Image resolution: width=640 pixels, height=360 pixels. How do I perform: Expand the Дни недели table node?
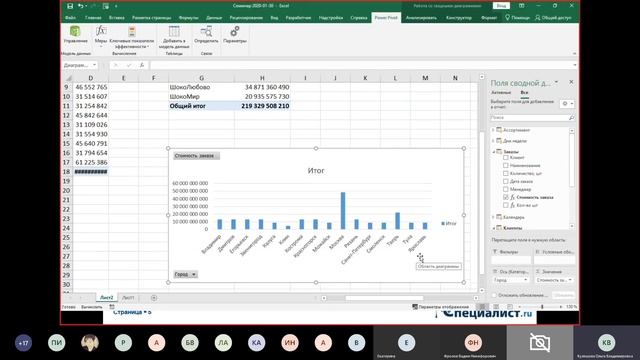[493, 141]
